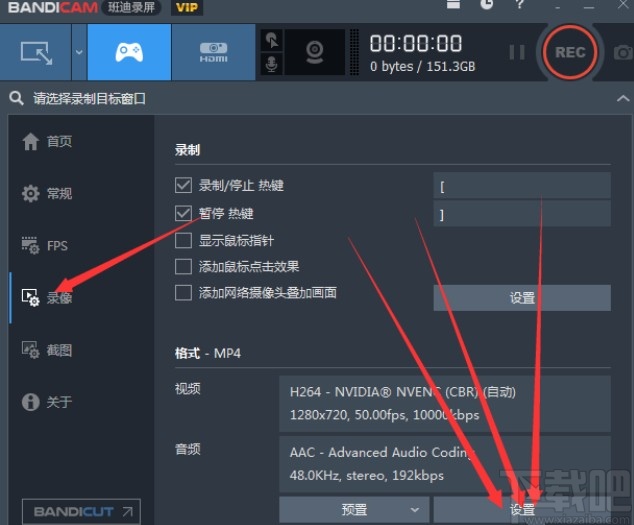The width and height of the screenshot is (634, 525).
Task: Click the H264 NVIDIA NVENC video info
Action: 445,404
